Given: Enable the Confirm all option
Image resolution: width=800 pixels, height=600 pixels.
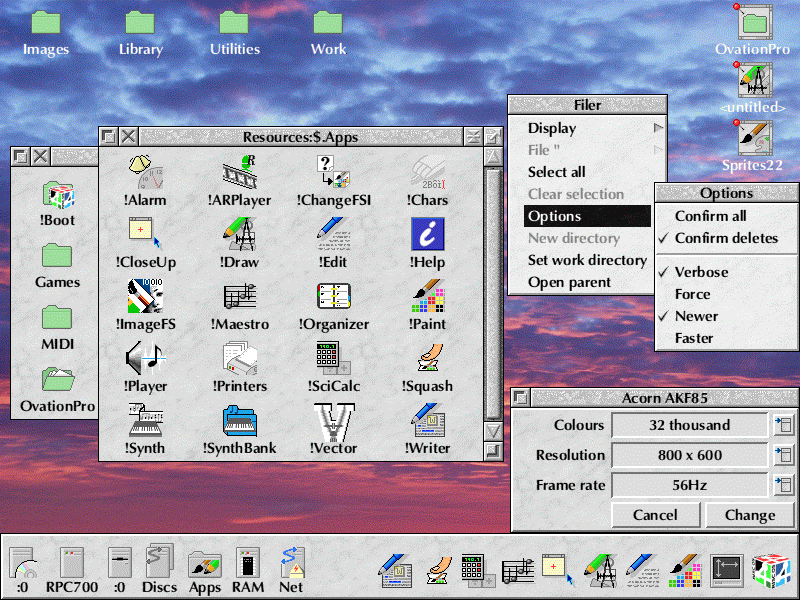Looking at the screenshot, I should (x=727, y=216).
